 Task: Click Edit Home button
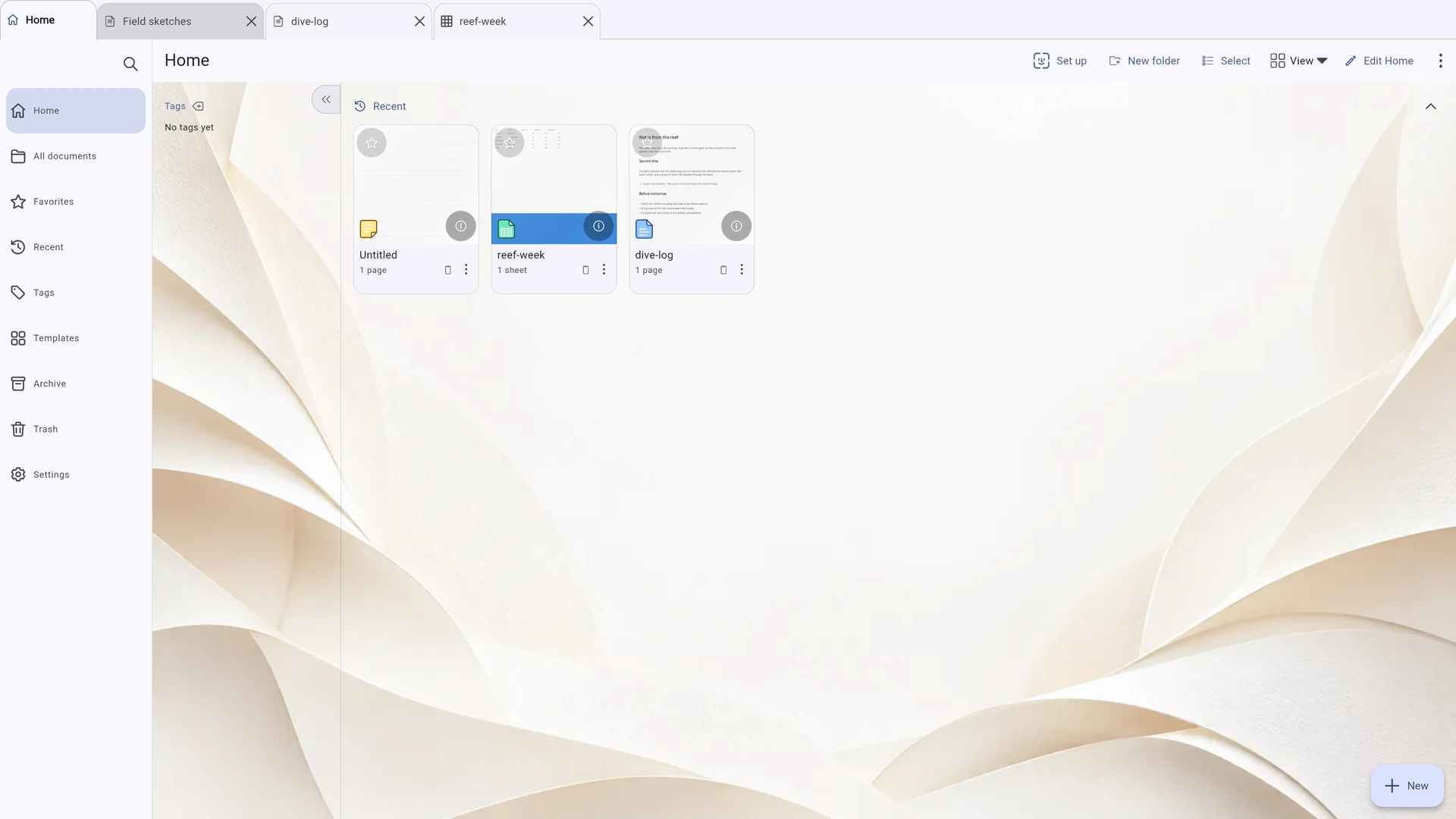click(1379, 61)
